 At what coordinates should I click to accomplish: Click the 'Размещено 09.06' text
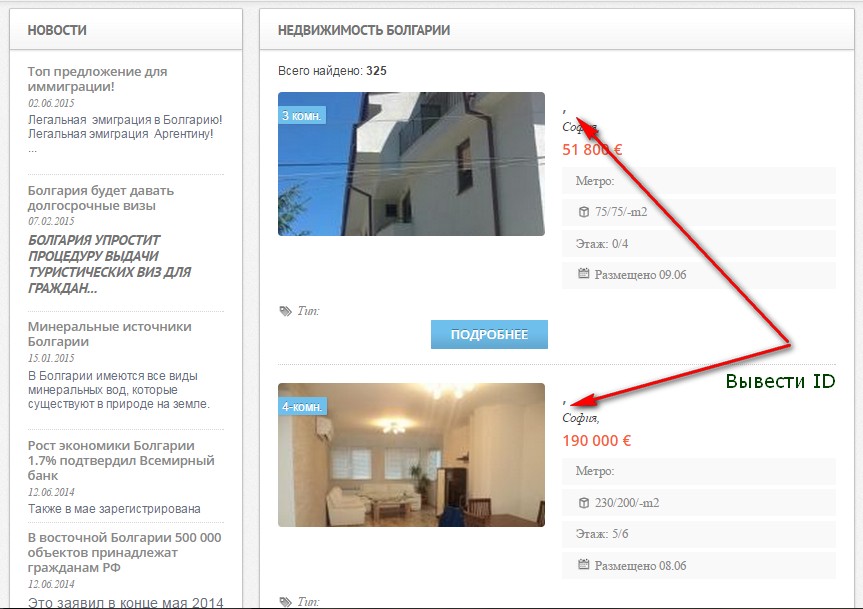(x=640, y=275)
